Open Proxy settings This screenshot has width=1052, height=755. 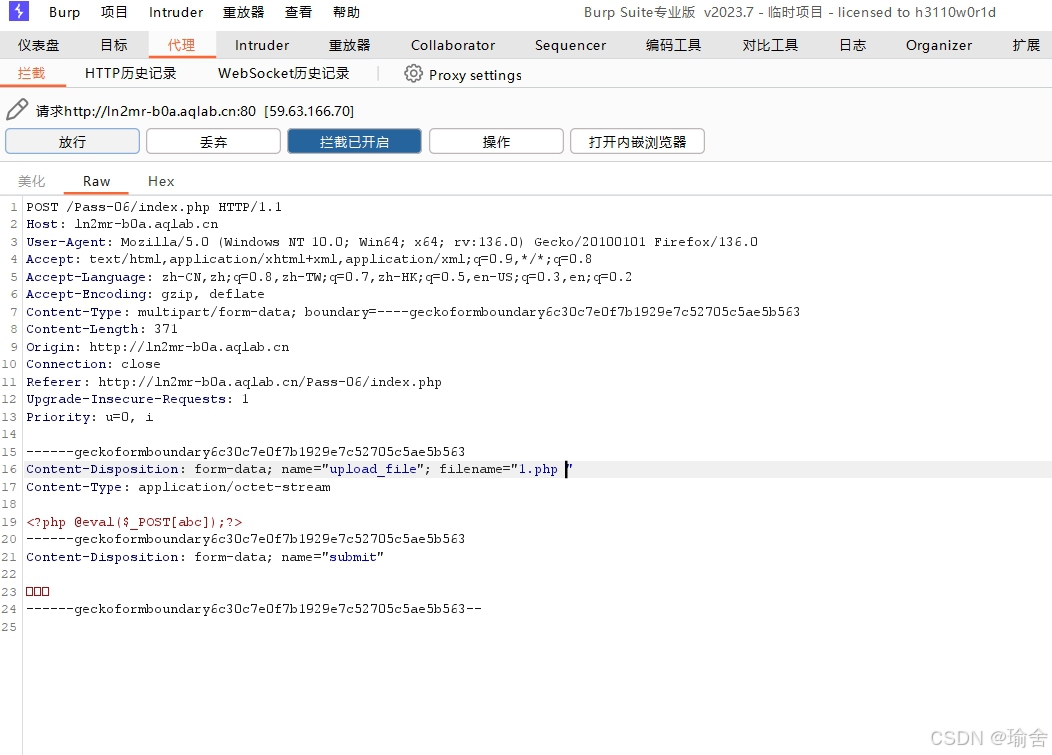coord(475,74)
